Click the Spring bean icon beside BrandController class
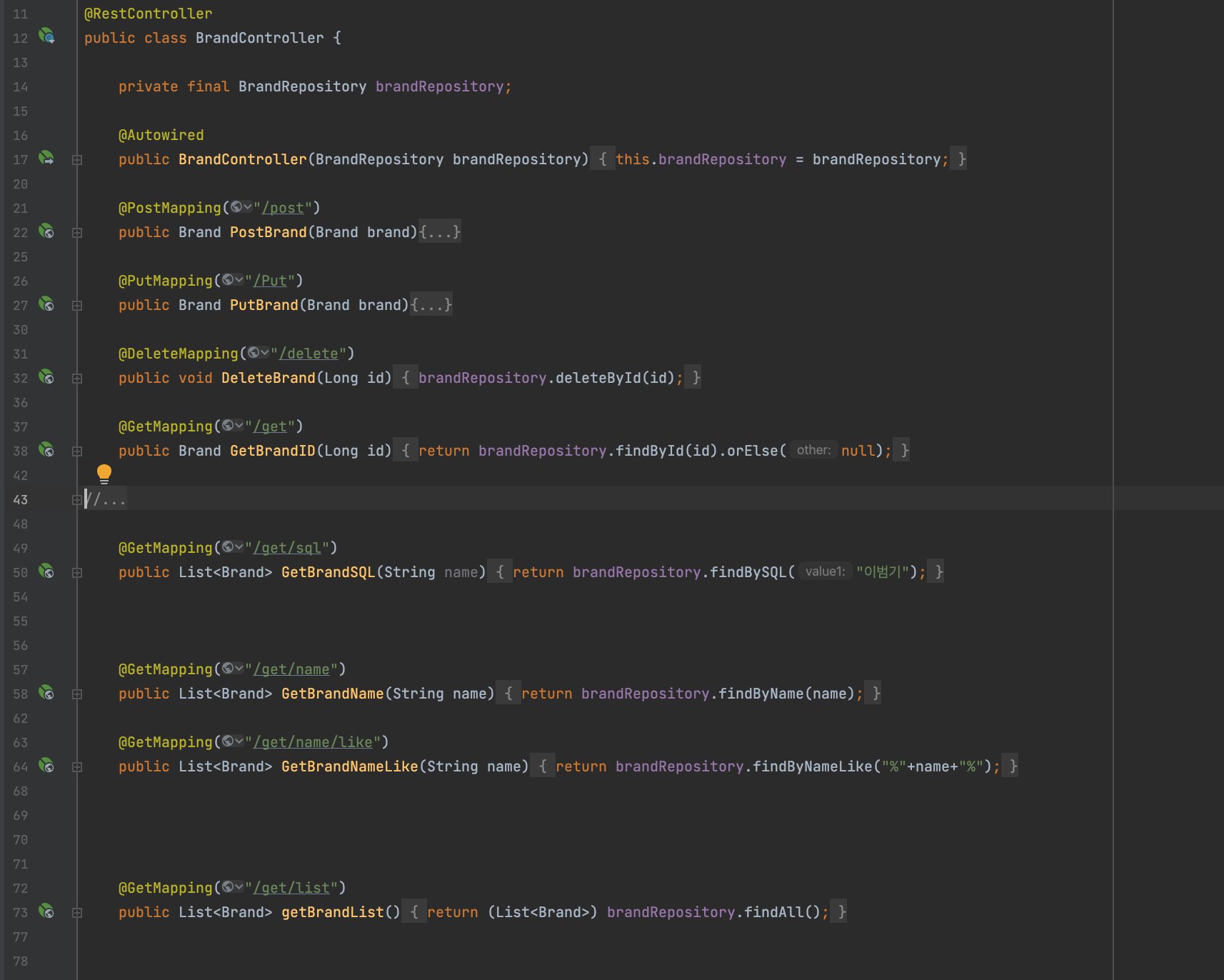 click(46, 36)
